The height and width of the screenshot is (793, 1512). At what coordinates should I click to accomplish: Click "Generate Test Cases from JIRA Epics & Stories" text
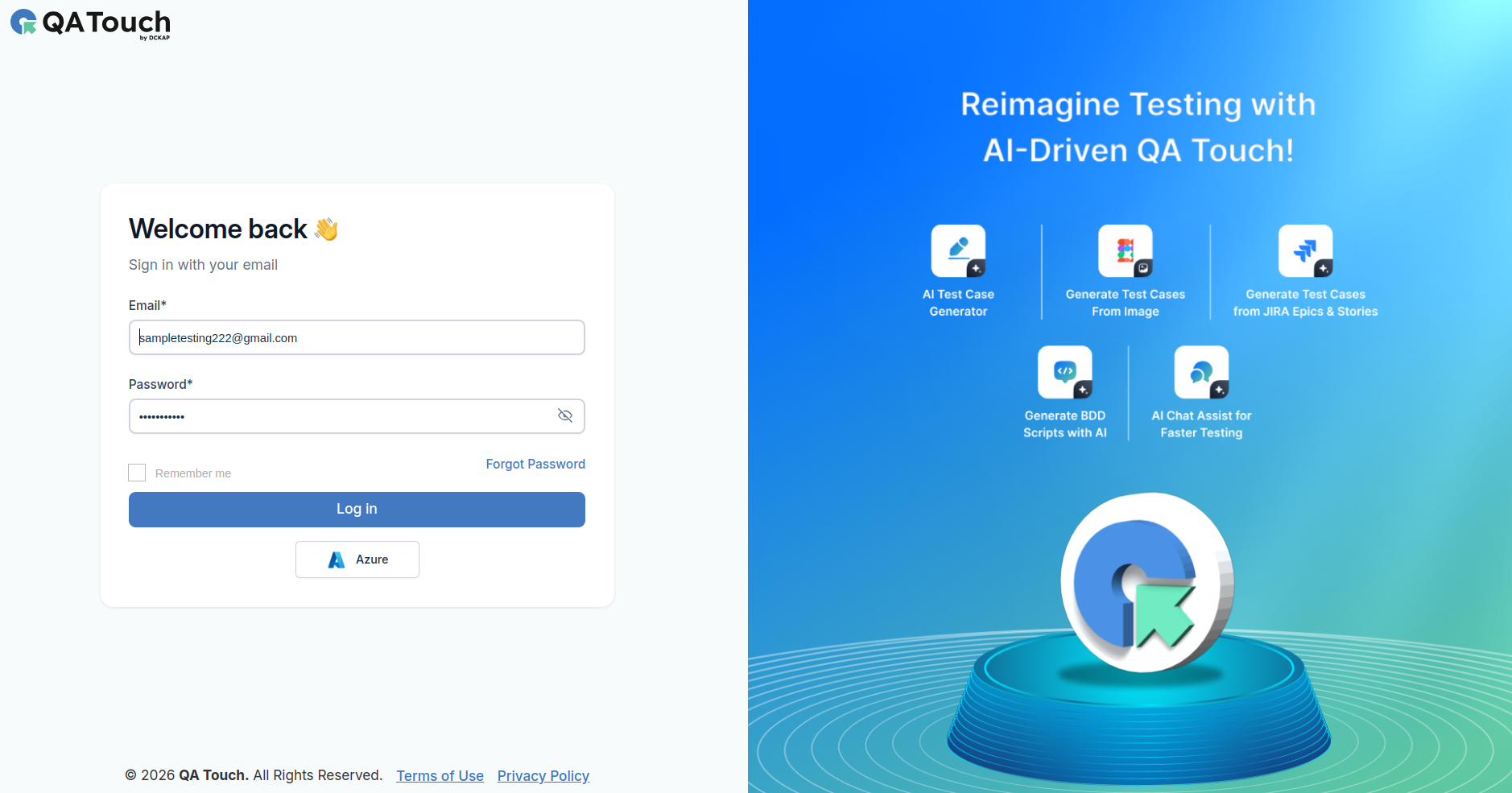[1306, 303]
